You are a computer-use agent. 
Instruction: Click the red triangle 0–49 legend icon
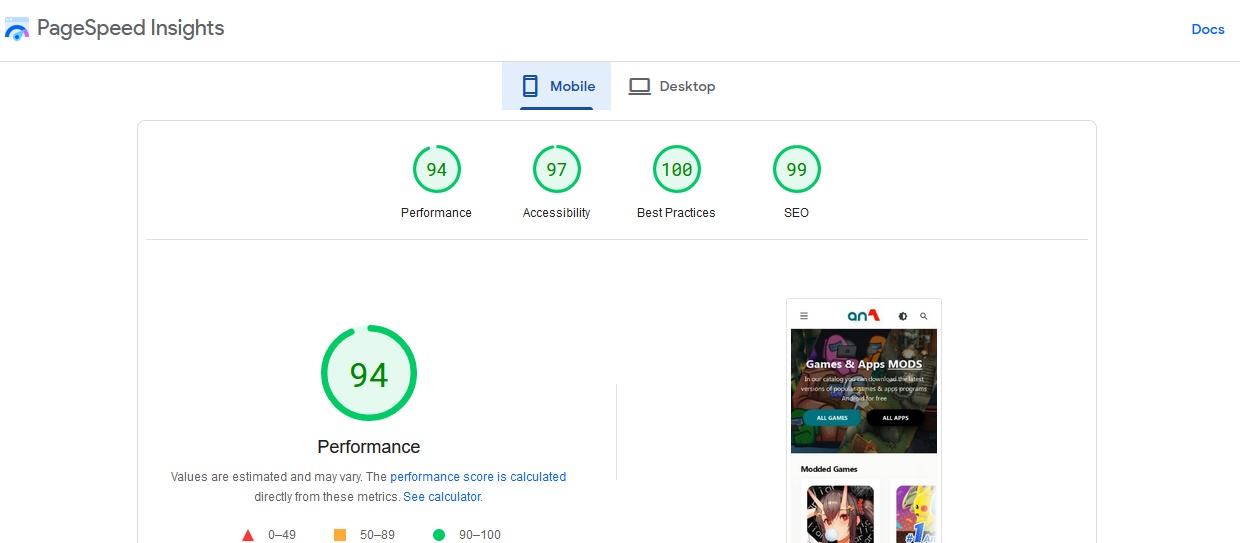(248, 535)
